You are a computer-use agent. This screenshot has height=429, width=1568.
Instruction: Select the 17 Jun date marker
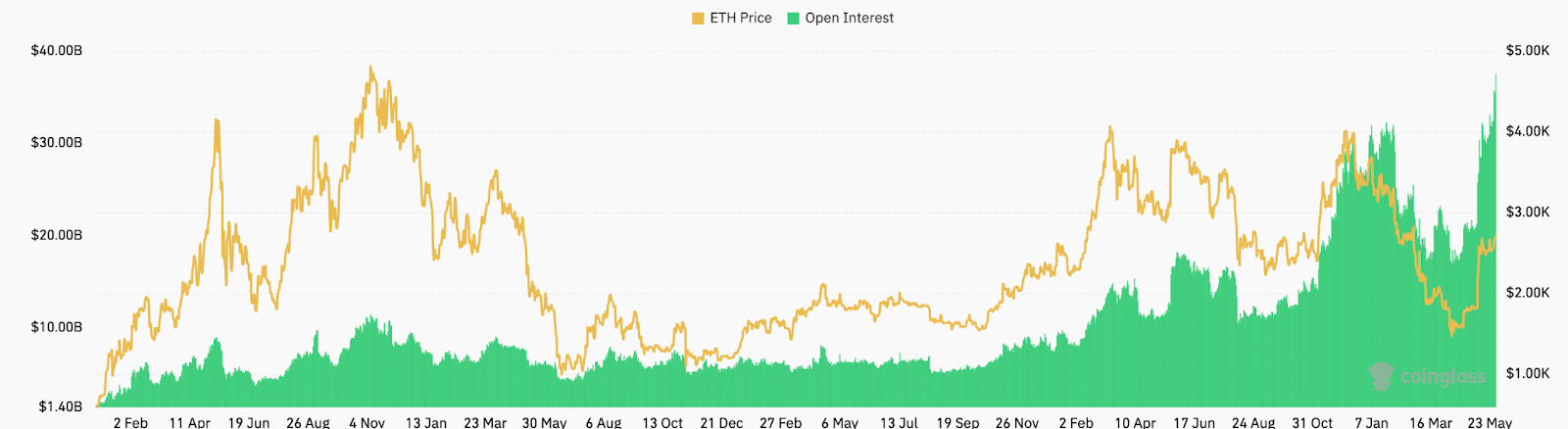tap(1194, 422)
